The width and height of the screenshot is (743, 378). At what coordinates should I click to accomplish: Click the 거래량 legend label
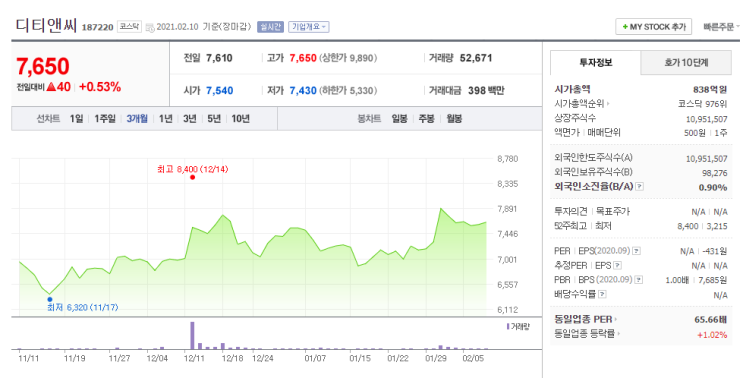coord(518,326)
